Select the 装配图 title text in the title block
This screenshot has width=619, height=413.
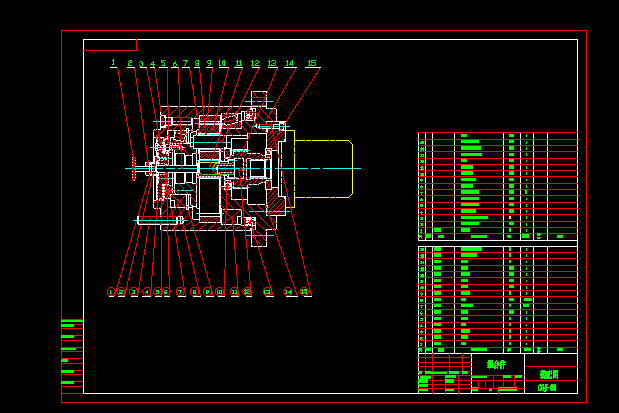click(x=550, y=374)
